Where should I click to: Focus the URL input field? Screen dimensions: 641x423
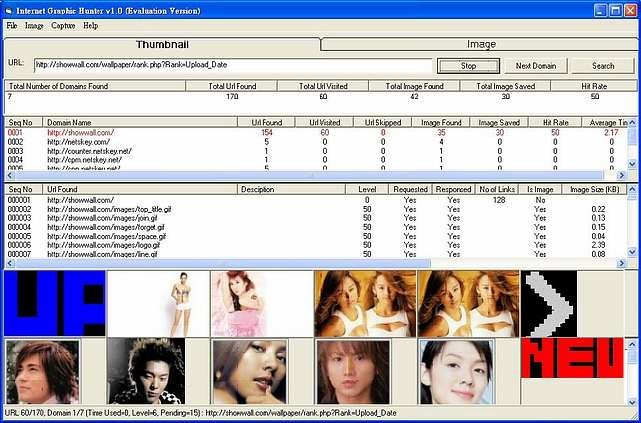[x=233, y=65]
